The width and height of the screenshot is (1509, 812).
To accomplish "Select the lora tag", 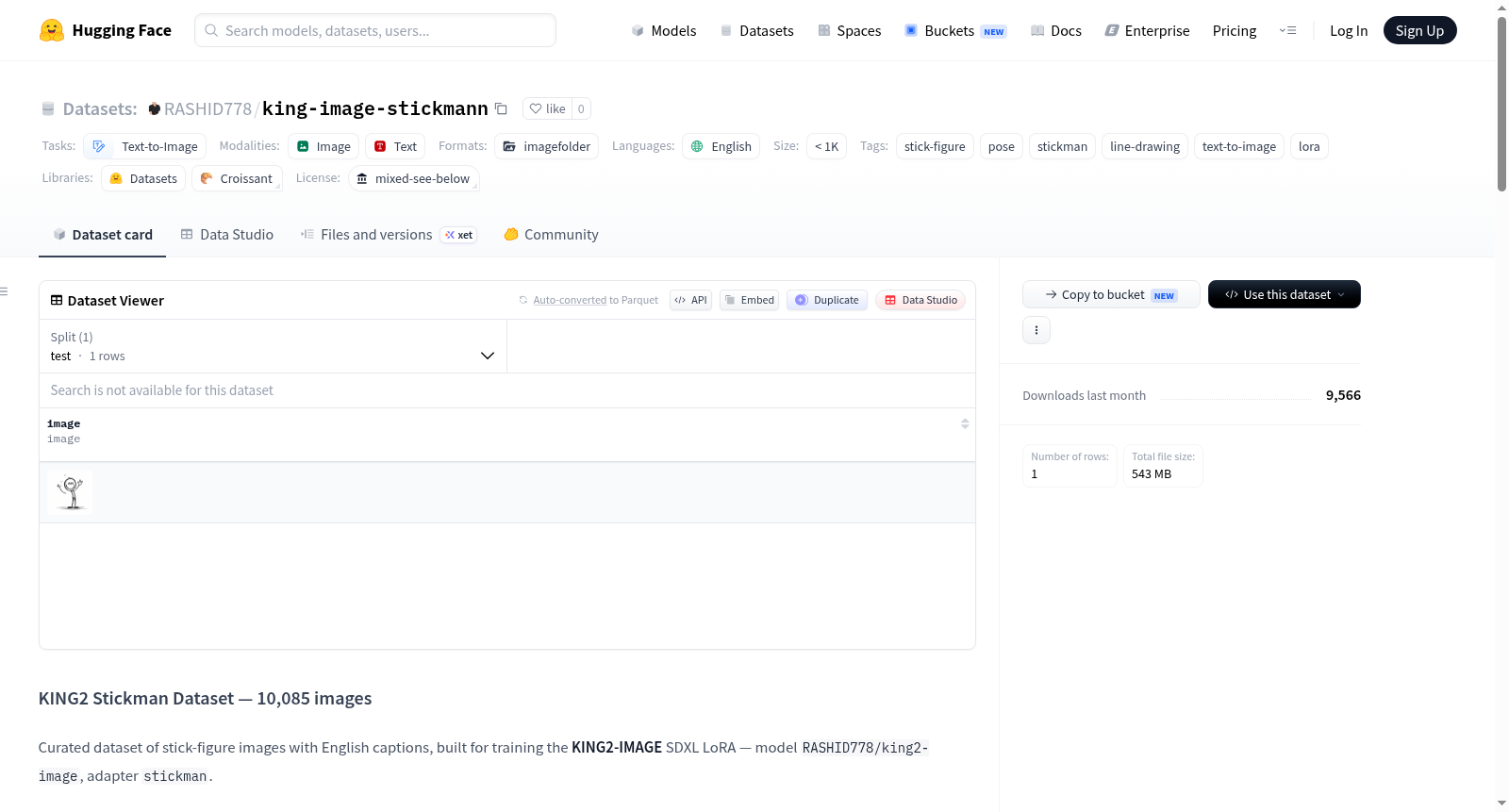I will coord(1309,146).
